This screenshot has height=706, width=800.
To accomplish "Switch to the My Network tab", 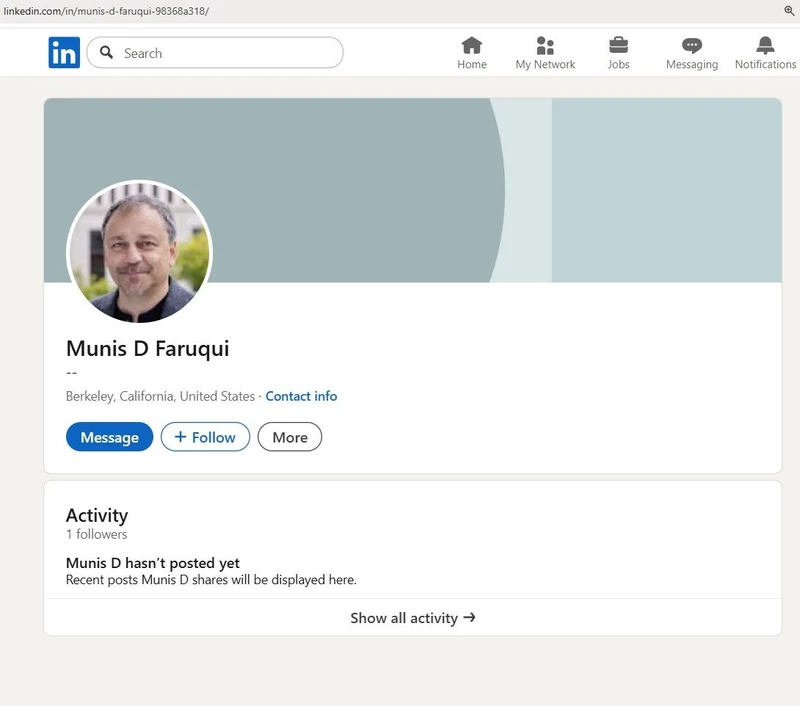I will click(545, 53).
